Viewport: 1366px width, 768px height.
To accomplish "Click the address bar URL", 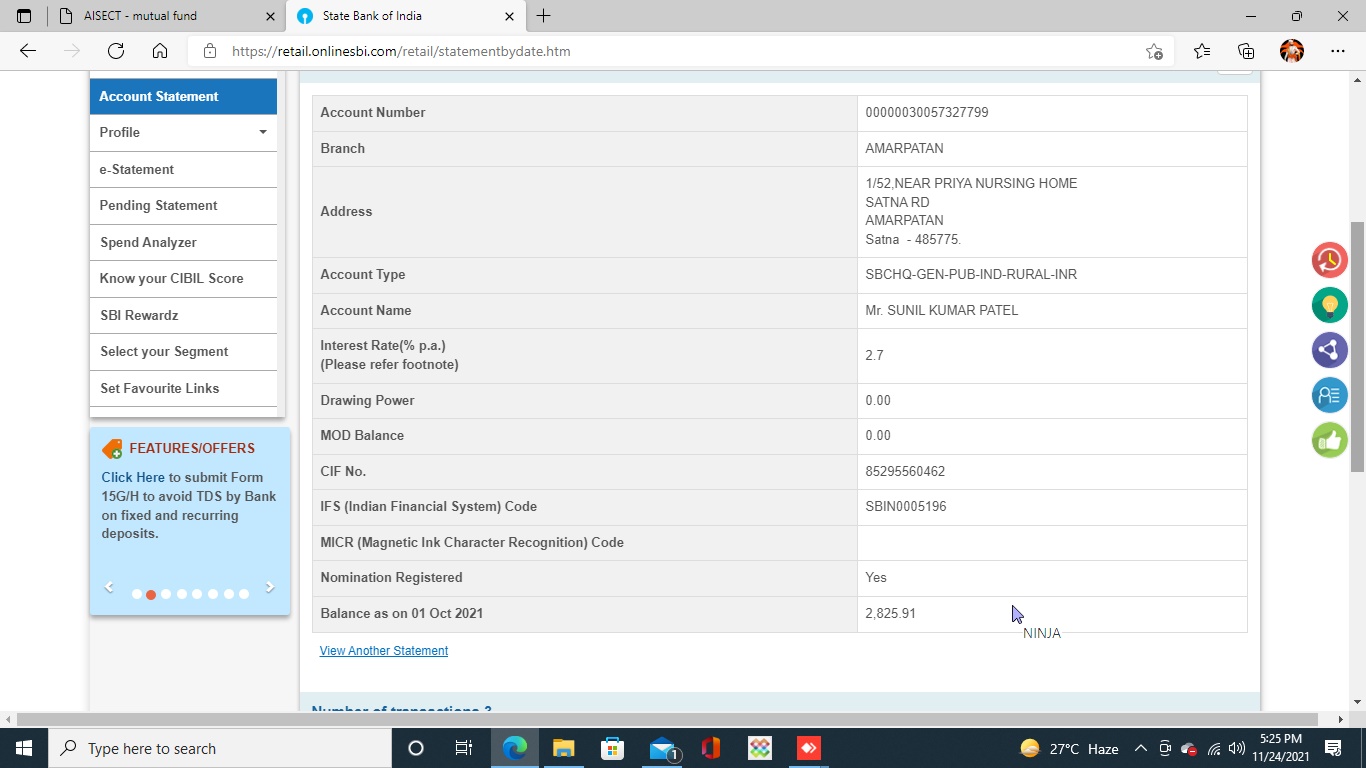I will pos(401,51).
